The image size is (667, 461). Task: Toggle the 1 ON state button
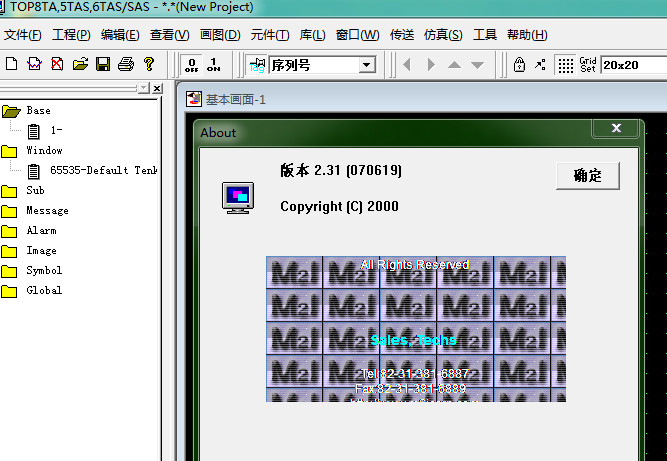214,65
